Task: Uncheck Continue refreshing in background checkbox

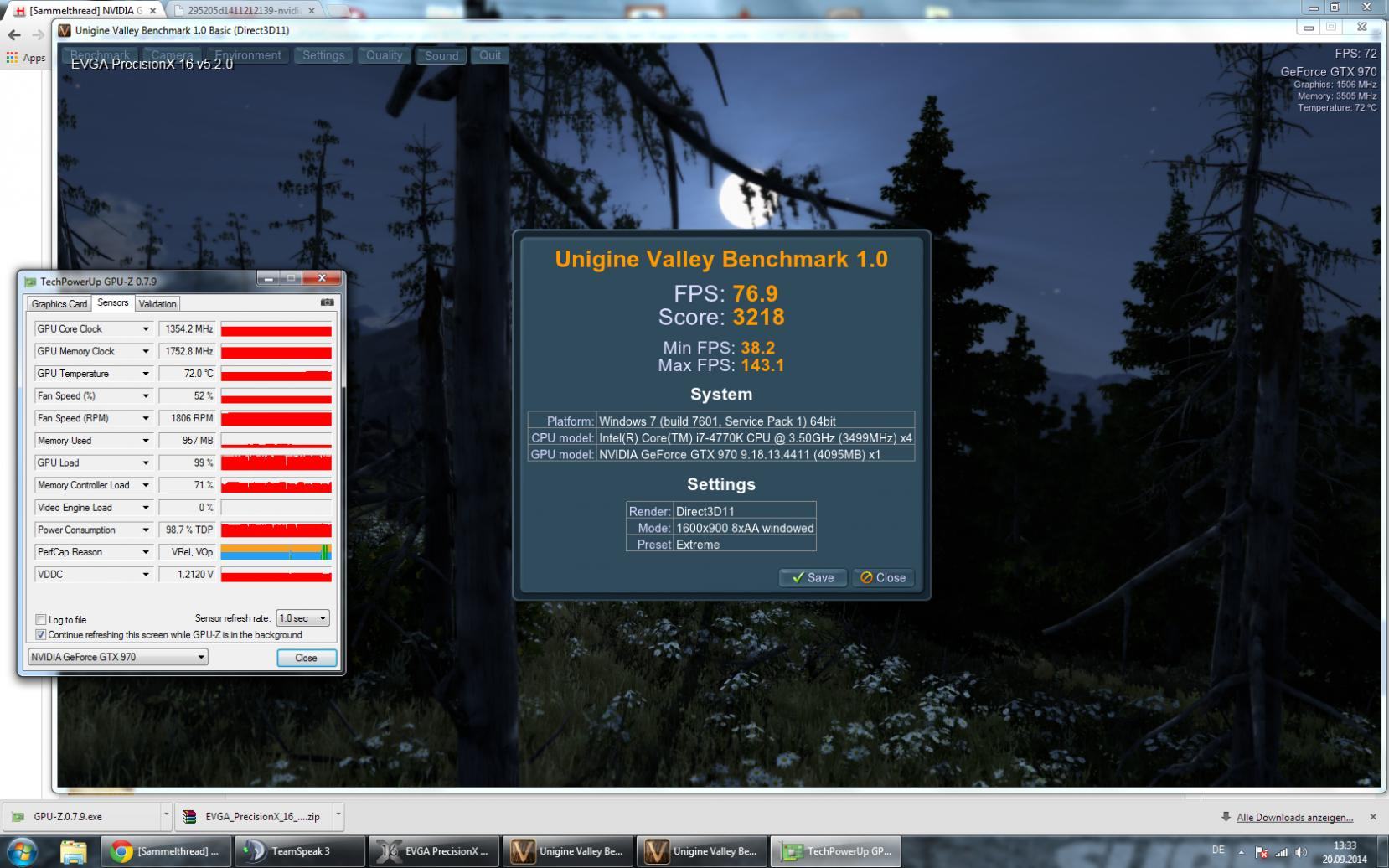Action: [x=40, y=635]
